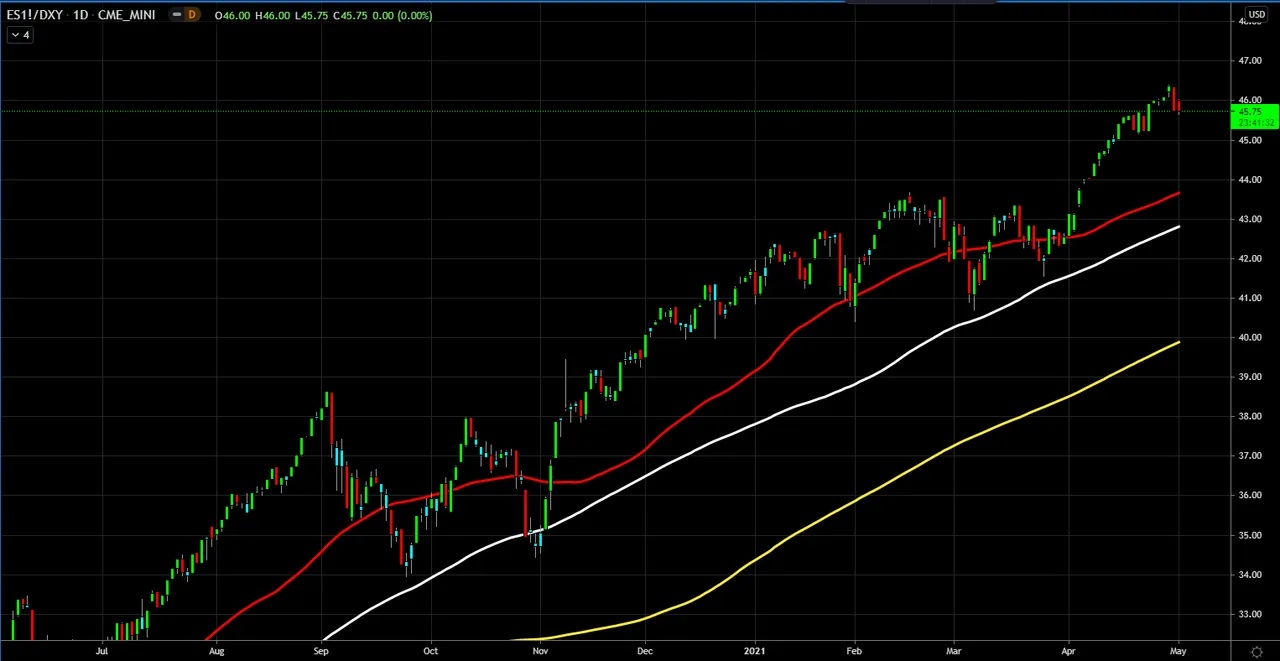Image resolution: width=1280 pixels, height=661 pixels.
Task: Click the CME_MINI exchange label
Action: click(x=126, y=15)
